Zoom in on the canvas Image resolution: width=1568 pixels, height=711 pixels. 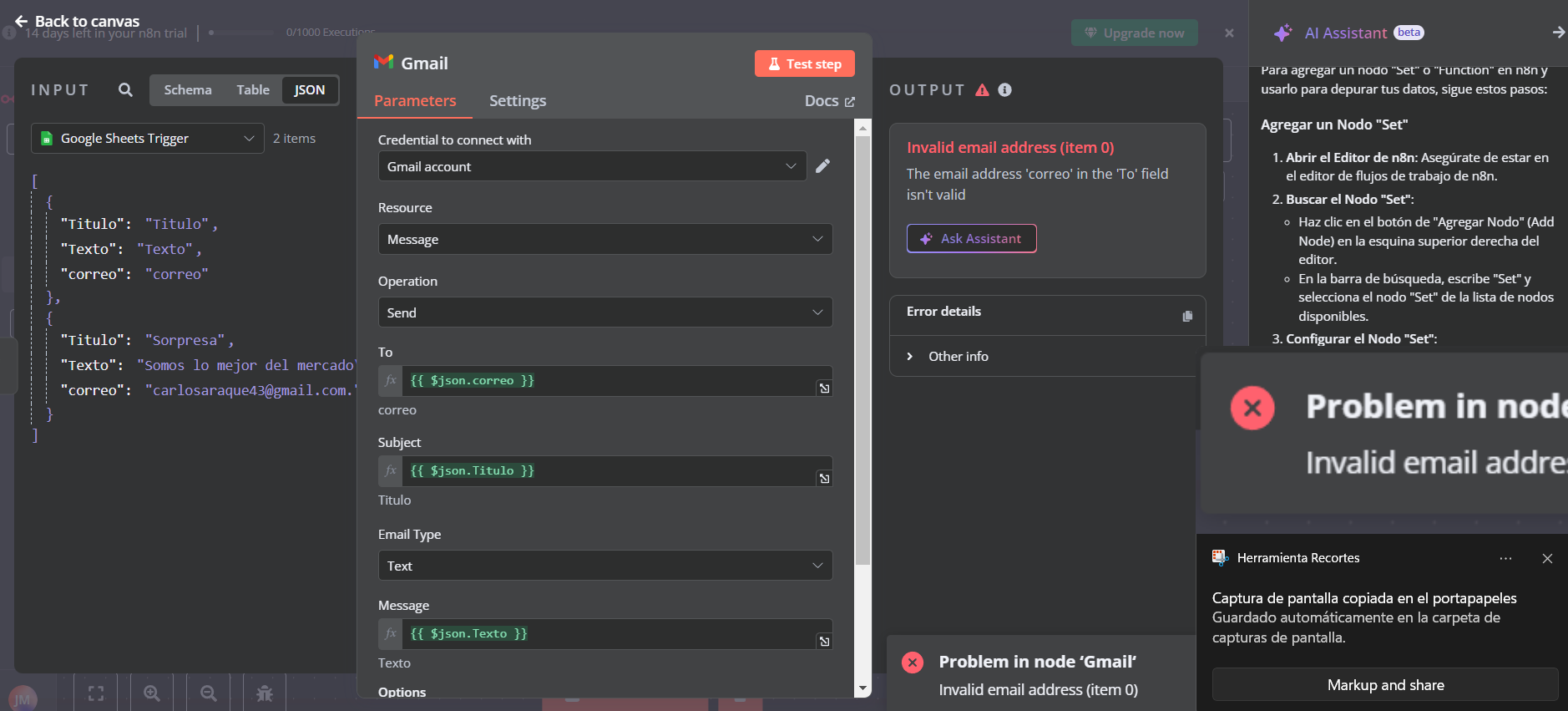click(152, 693)
